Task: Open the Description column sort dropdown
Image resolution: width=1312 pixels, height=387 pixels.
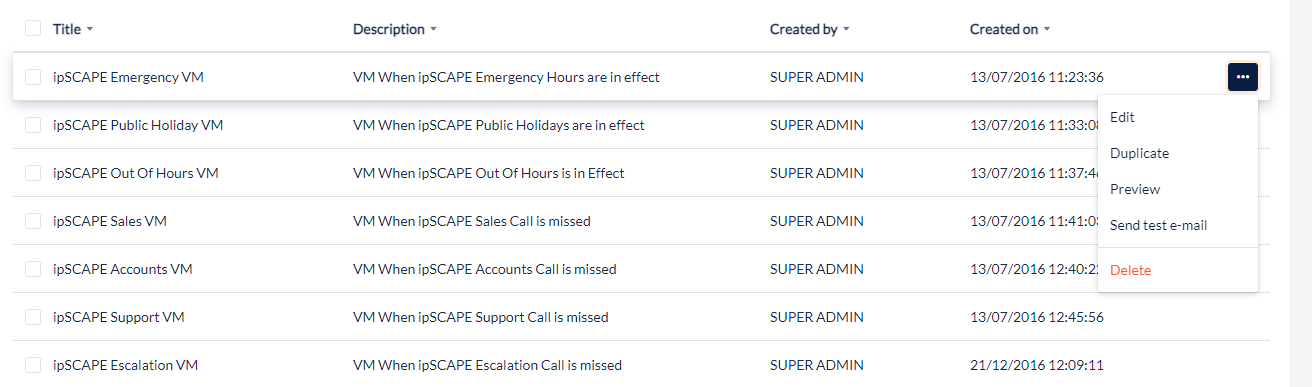Action: pos(433,30)
